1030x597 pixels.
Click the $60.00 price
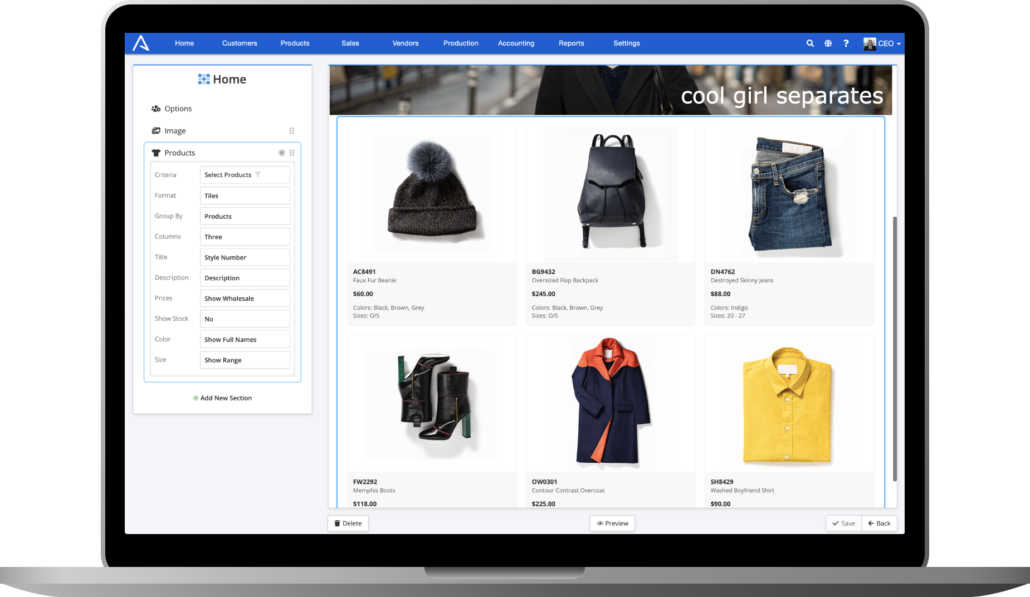363,294
